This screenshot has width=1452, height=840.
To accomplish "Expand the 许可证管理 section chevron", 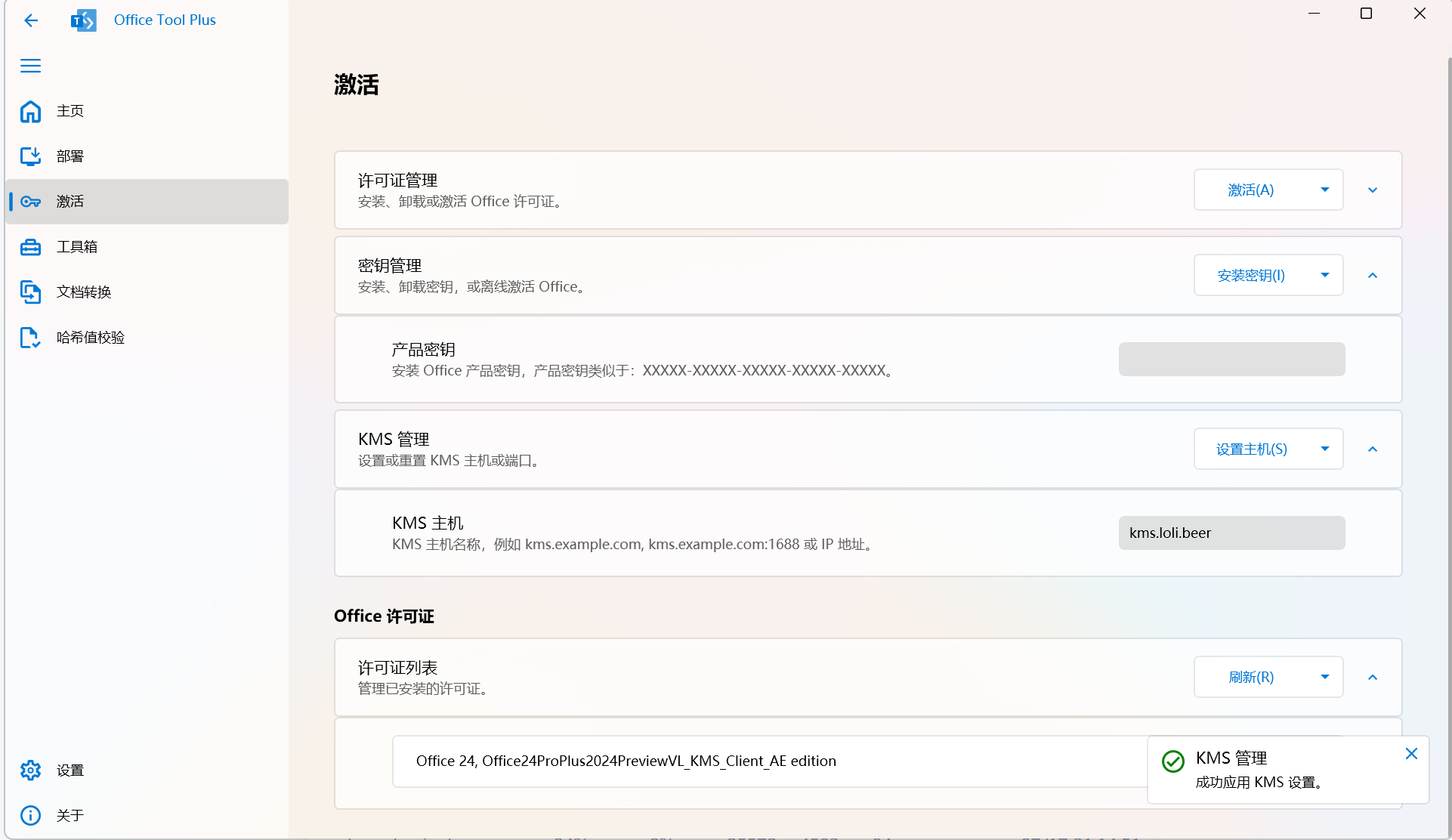I will [x=1373, y=190].
